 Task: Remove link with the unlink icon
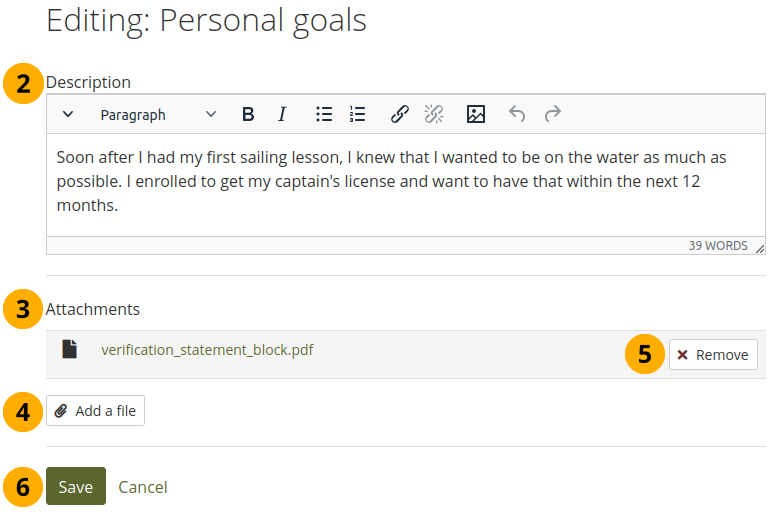(x=434, y=115)
